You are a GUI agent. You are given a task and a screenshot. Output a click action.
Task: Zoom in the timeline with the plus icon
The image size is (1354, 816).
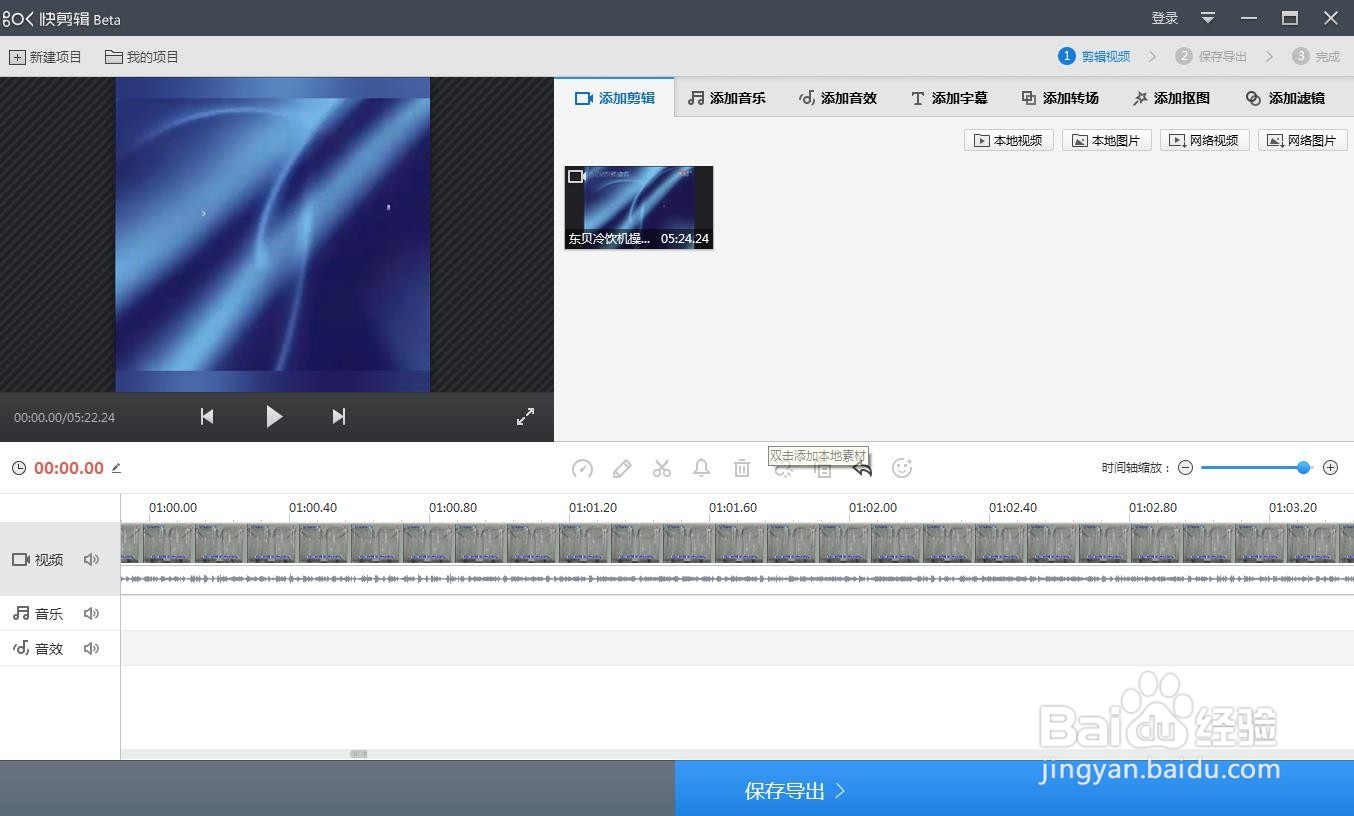coord(1330,467)
